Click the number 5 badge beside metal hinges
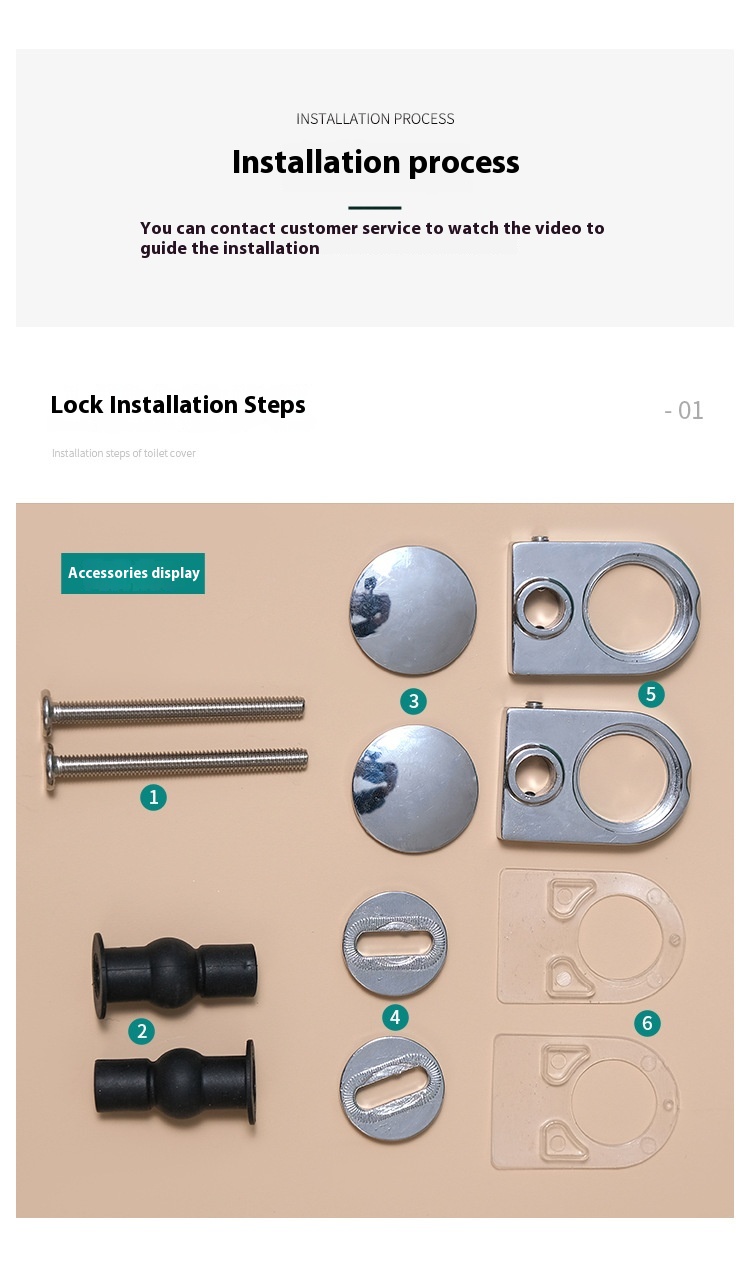The width and height of the screenshot is (750, 1266). point(651,694)
